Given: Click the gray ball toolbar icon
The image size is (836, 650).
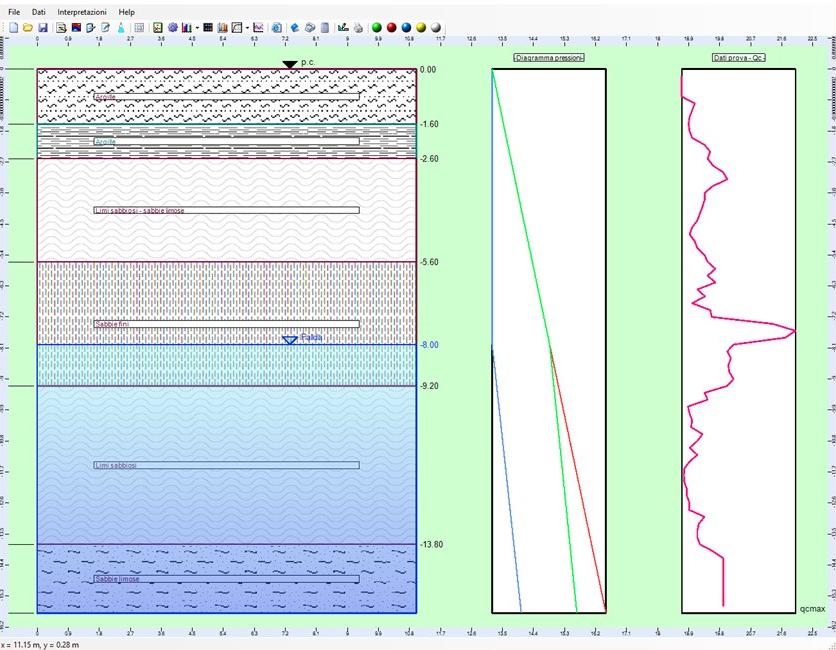Looking at the screenshot, I should tap(436, 28).
